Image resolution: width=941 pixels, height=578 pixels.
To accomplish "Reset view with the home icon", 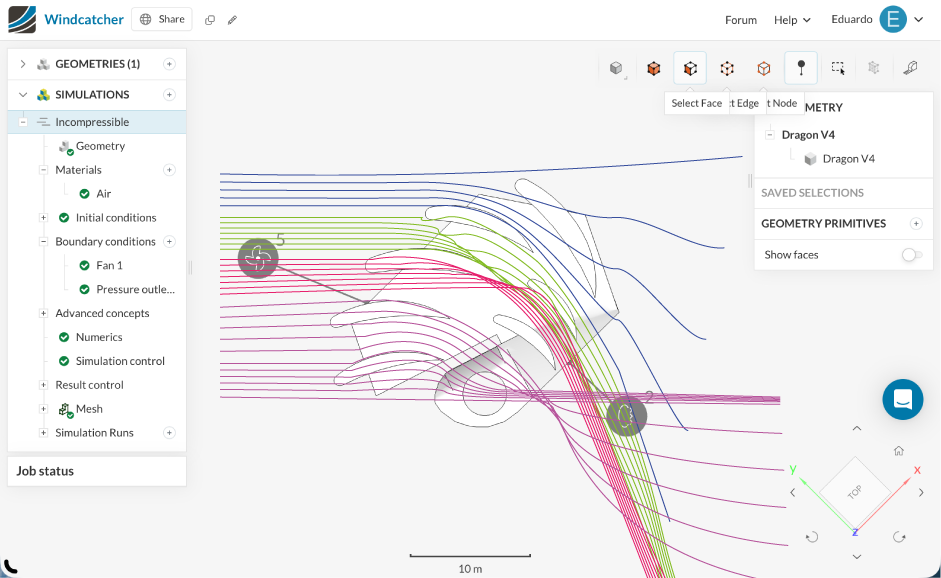I will pos(899,451).
